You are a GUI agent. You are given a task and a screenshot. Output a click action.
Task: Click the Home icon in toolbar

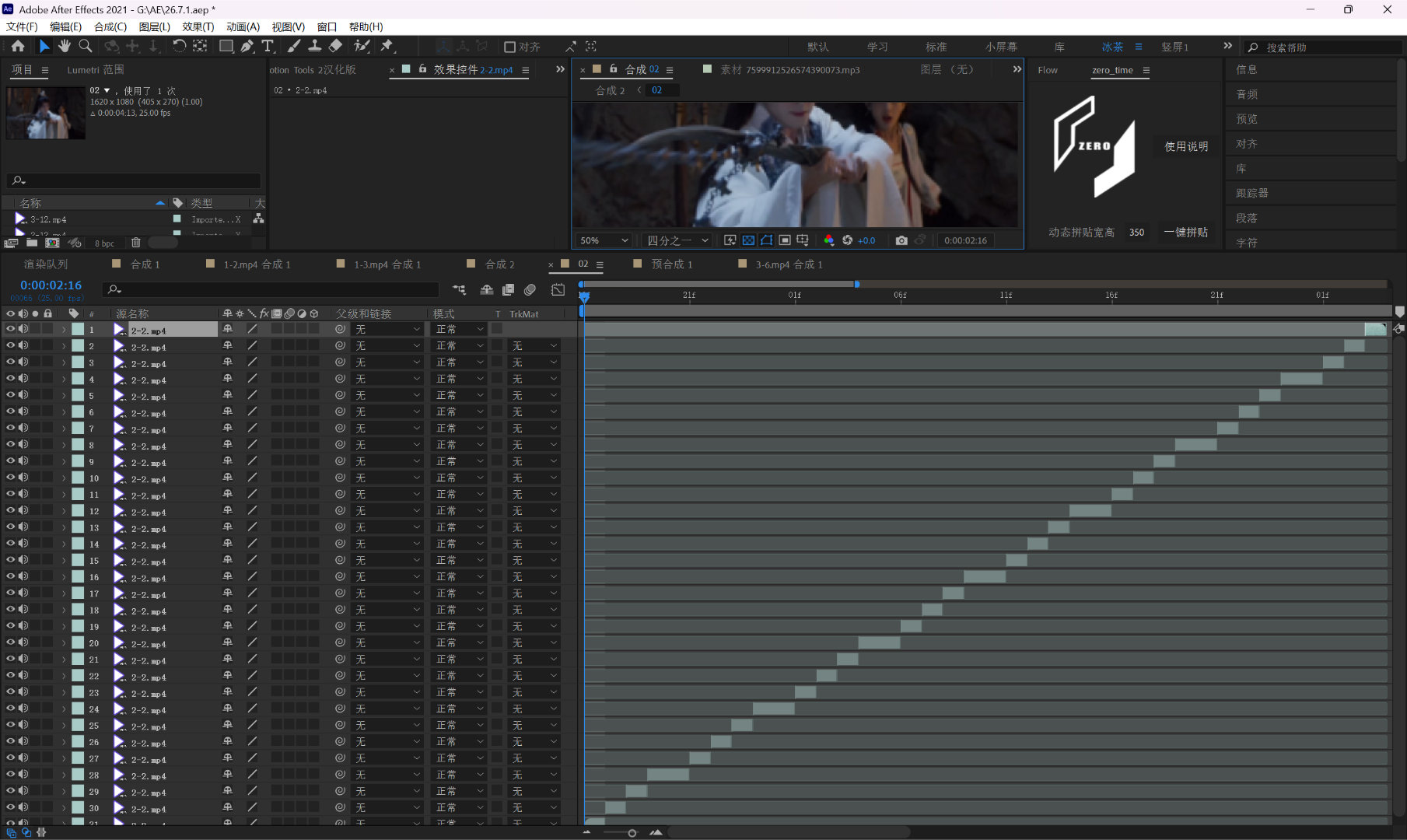[x=18, y=47]
